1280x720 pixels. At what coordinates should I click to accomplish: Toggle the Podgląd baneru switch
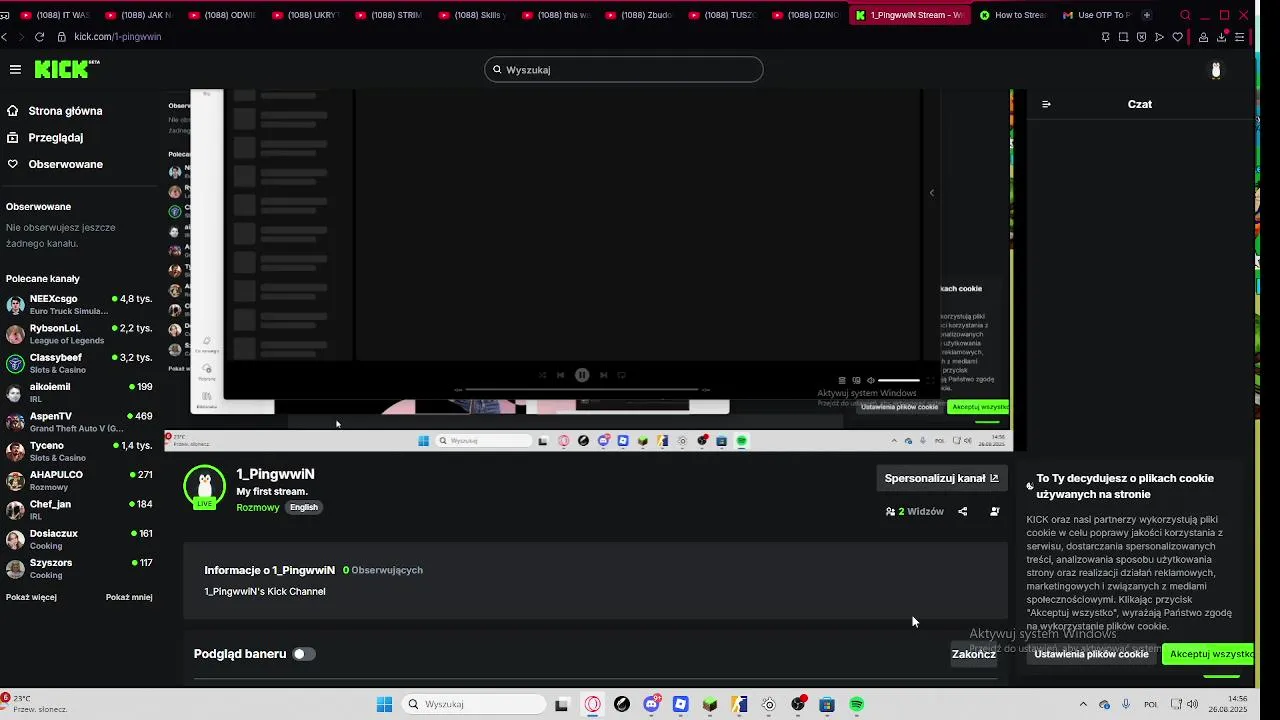click(304, 654)
